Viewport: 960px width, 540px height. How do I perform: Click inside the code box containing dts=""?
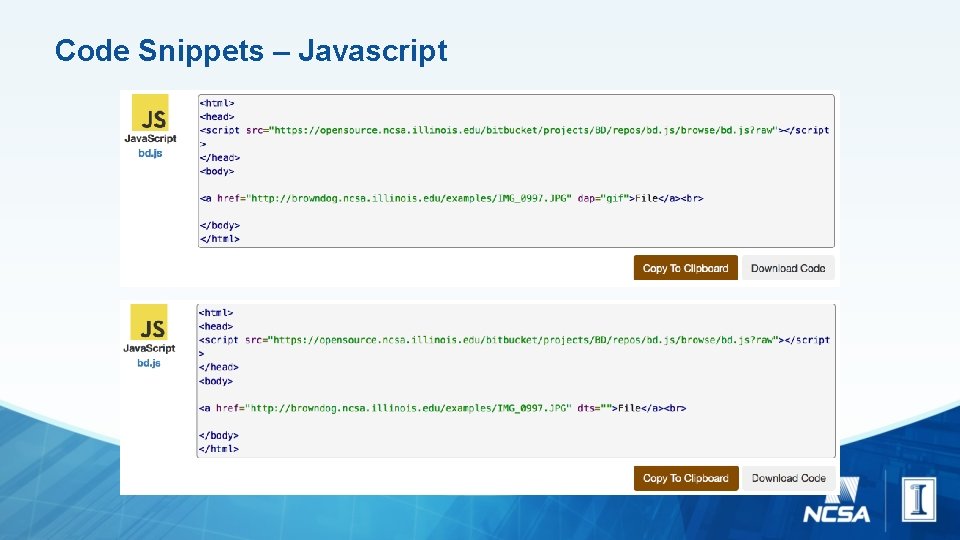pyautogui.click(x=516, y=380)
